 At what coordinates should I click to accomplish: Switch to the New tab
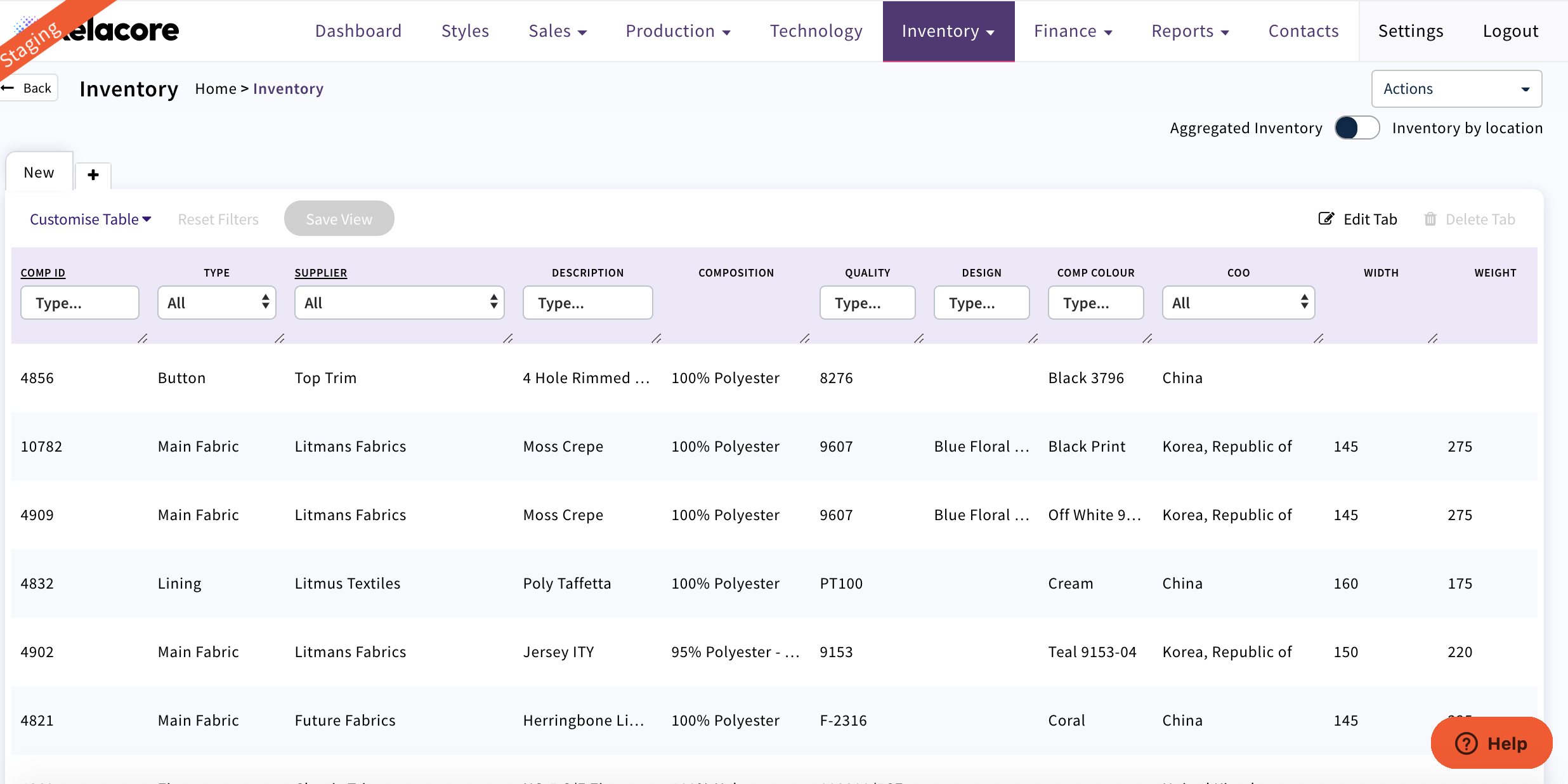39,173
